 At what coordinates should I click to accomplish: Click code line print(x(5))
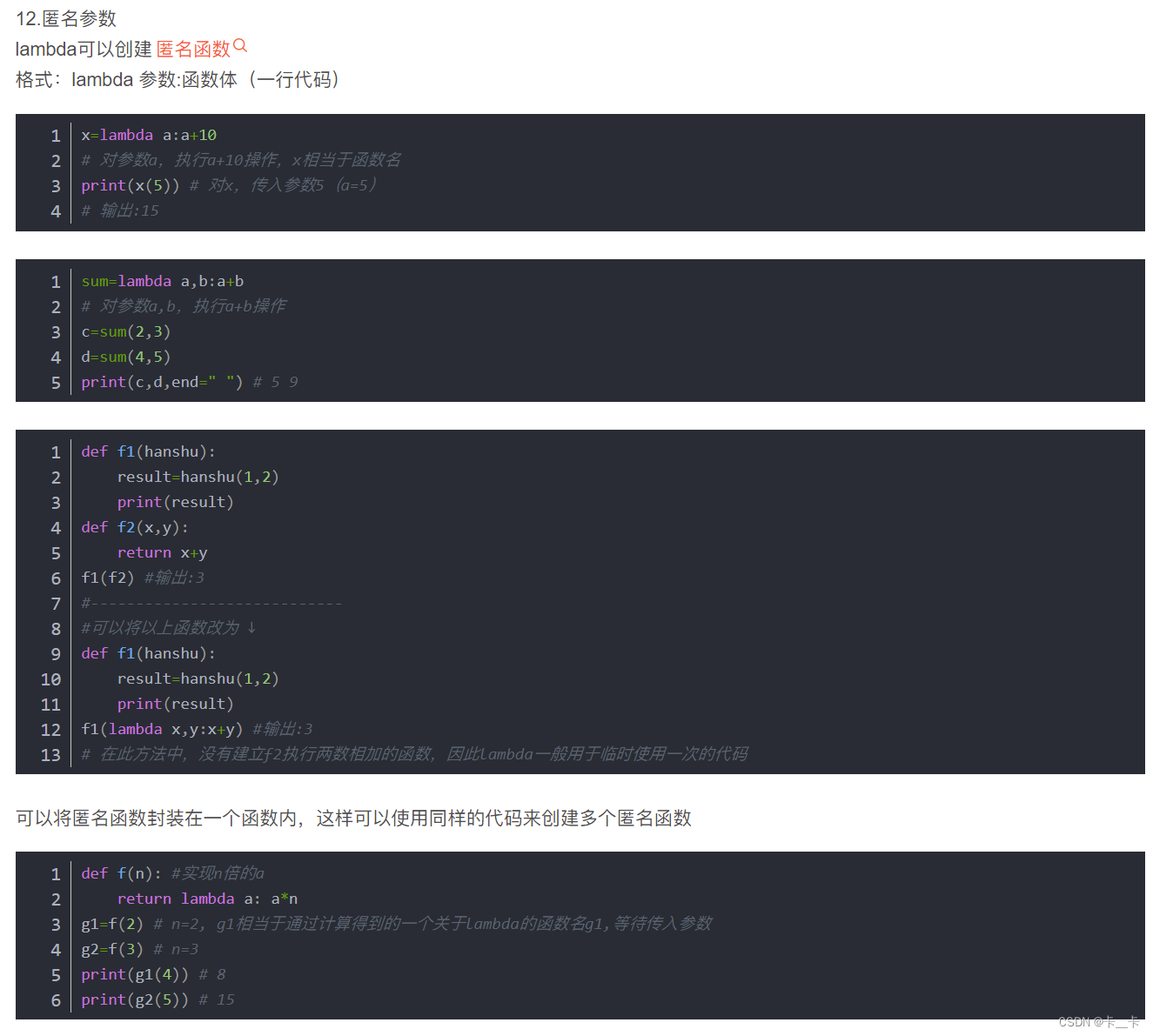[x=131, y=185]
